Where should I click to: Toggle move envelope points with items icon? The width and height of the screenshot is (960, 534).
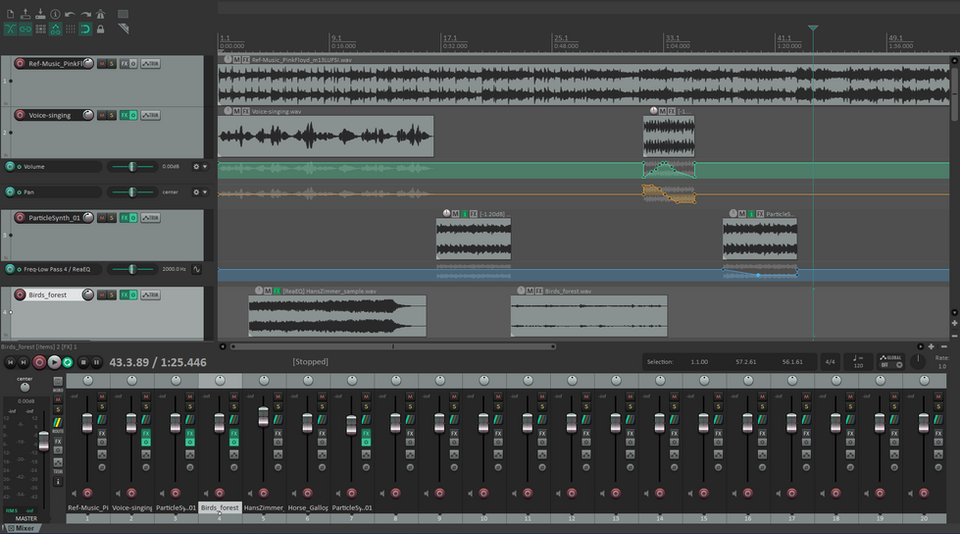tap(55, 29)
